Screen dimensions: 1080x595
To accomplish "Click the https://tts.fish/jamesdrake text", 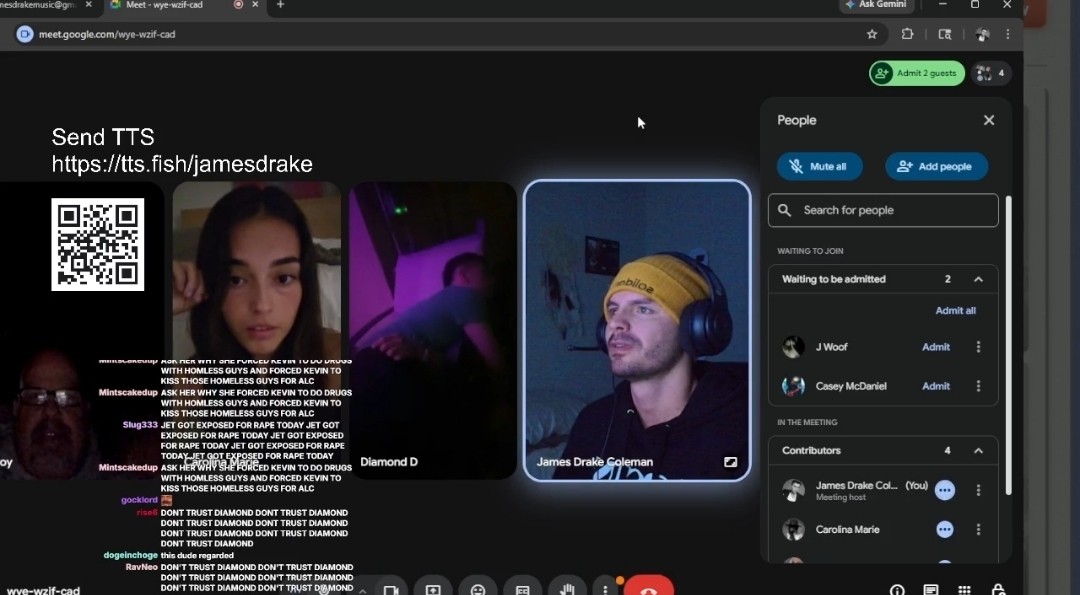I will (182, 164).
